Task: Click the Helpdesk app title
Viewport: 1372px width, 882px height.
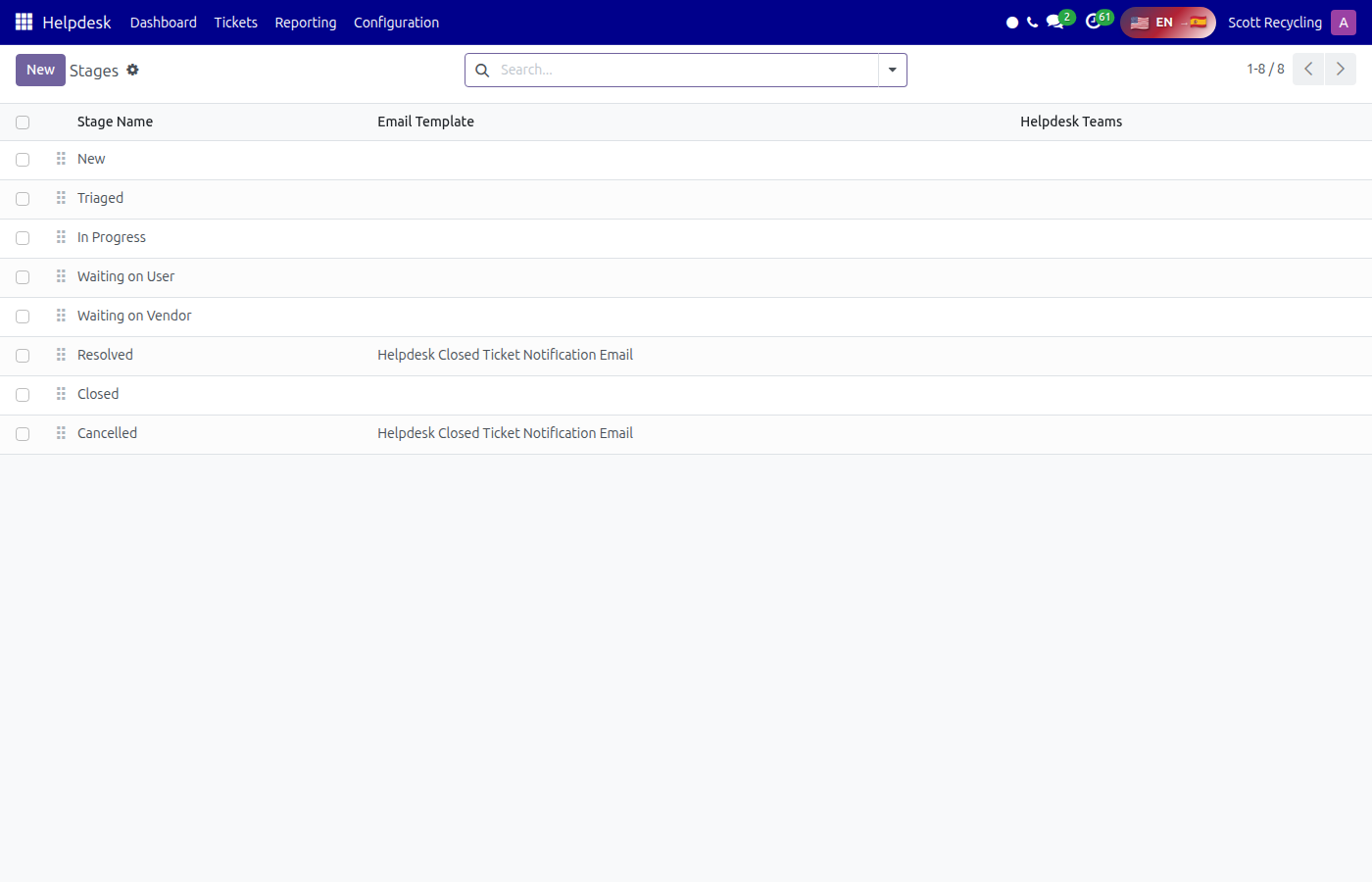Action: [x=77, y=23]
